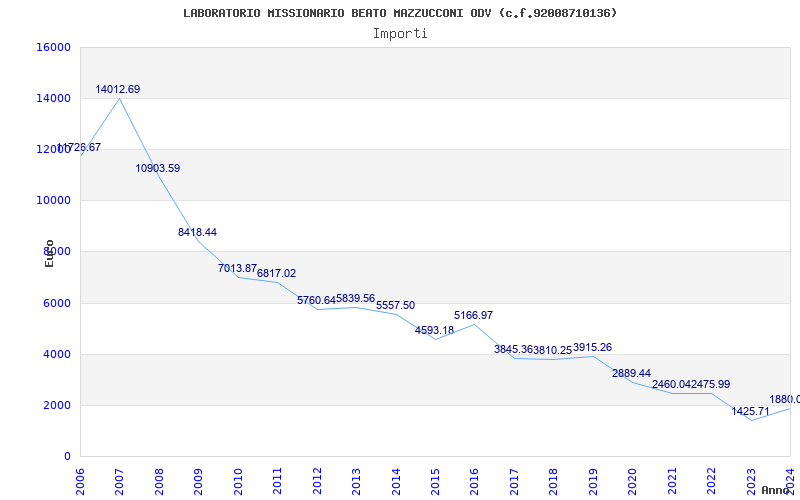This screenshot has height=500, width=800.
Task: Click the Importi subtitle
Action: [x=400, y=34]
